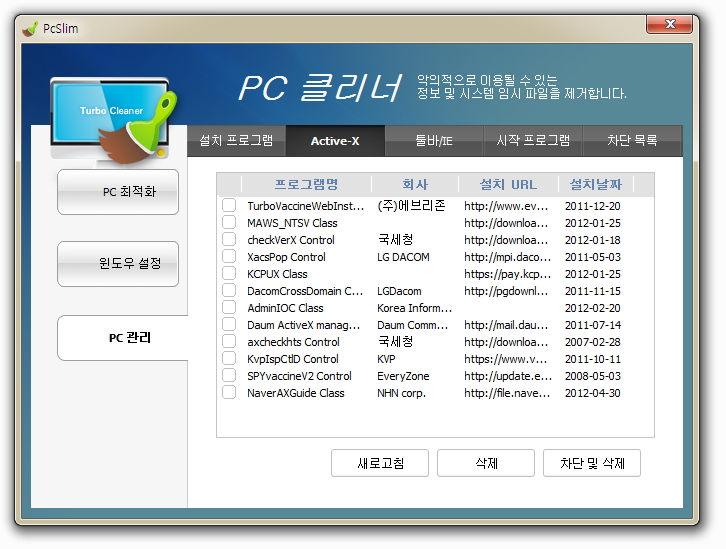The height and width of the screenshot is (549, 726).
Task: Check the TurboVaccineWebInst checkbox
Action: pyautogui.click(x=229, y=206)
